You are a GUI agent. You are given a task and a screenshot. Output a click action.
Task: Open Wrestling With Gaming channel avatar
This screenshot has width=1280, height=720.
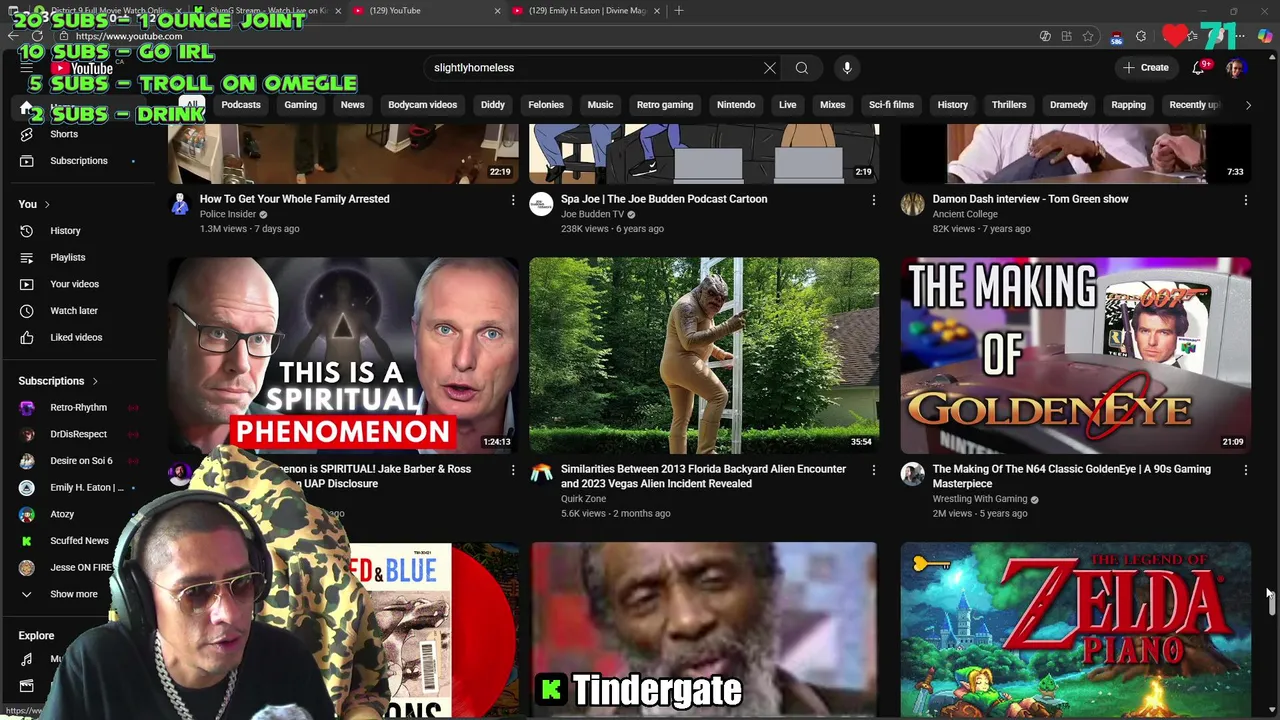click(912, 475)
